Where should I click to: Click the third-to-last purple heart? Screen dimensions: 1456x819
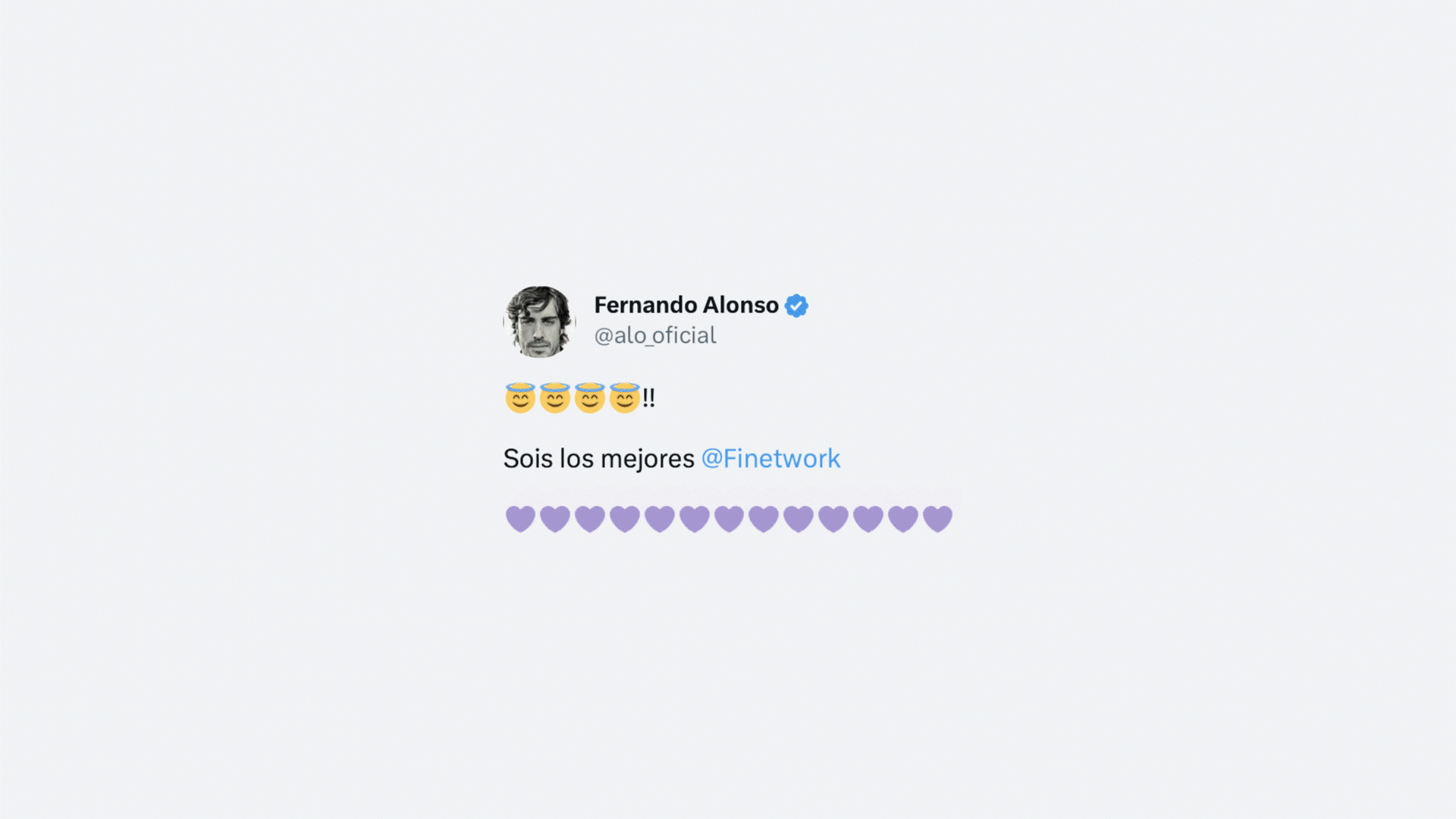pos(868,519)
